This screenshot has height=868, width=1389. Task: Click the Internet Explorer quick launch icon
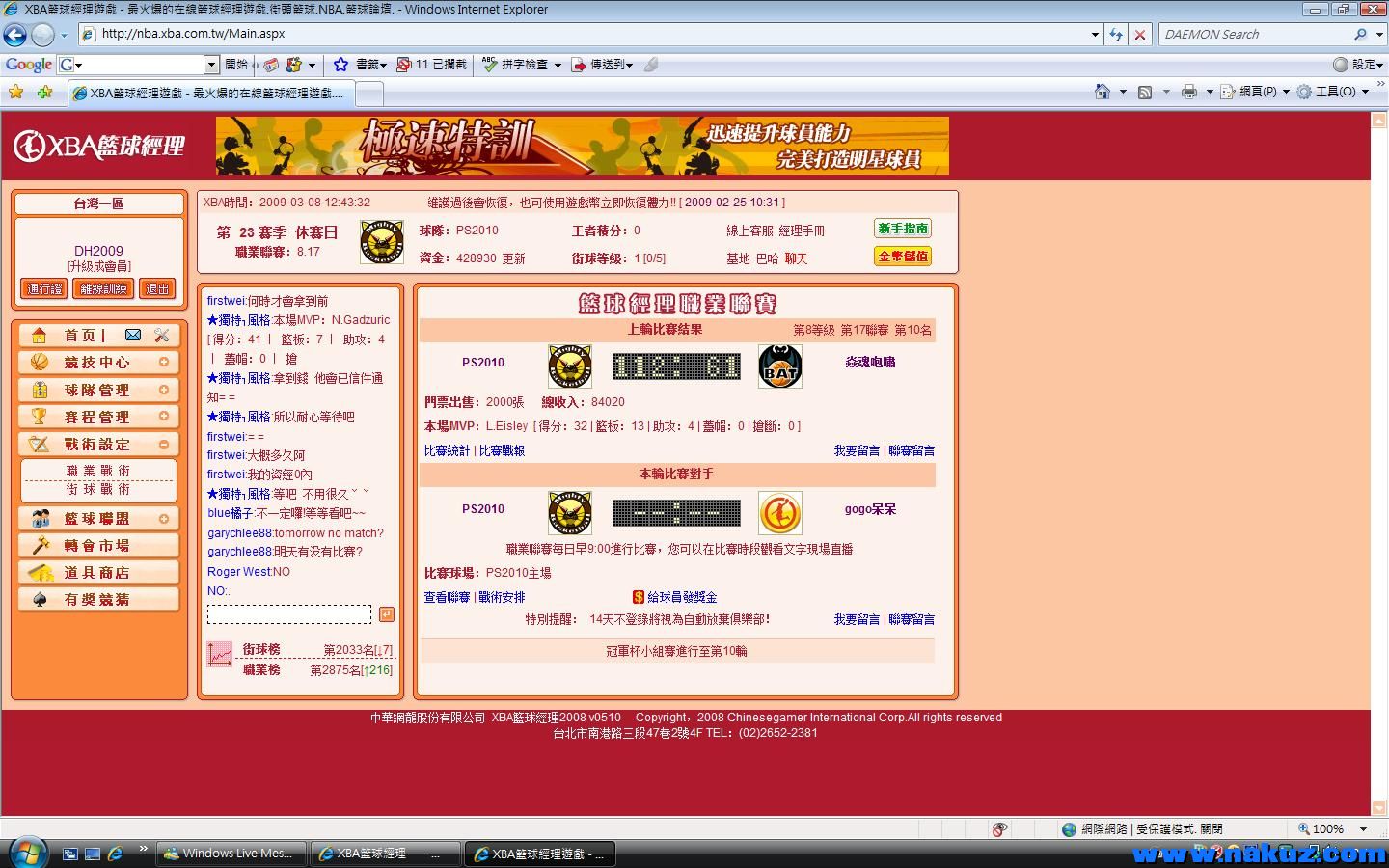(x=115, y=854)
